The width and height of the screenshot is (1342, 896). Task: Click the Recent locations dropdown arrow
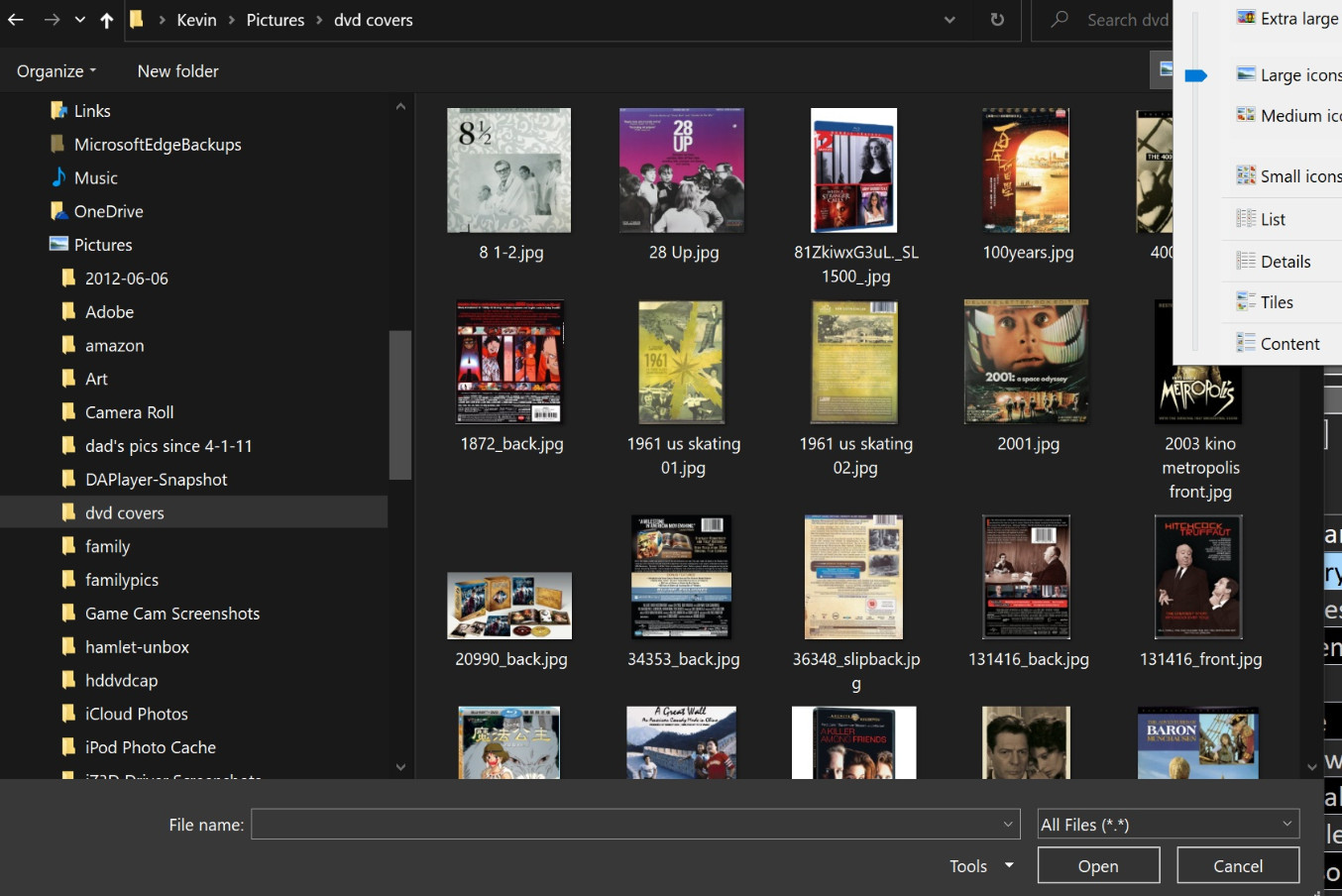tap(80, 20)
